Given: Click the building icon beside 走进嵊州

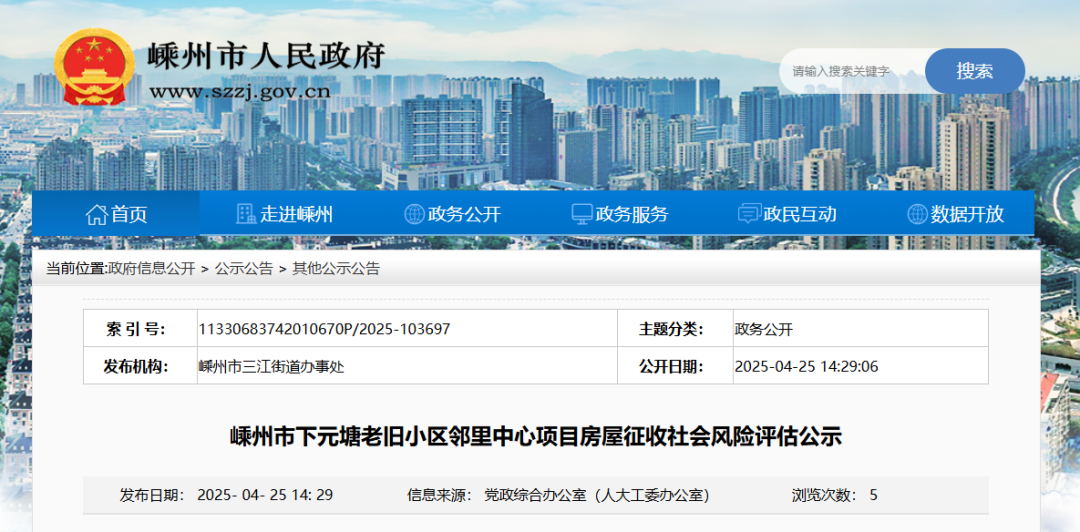Looking at the screenshot, I should [245, 214].
